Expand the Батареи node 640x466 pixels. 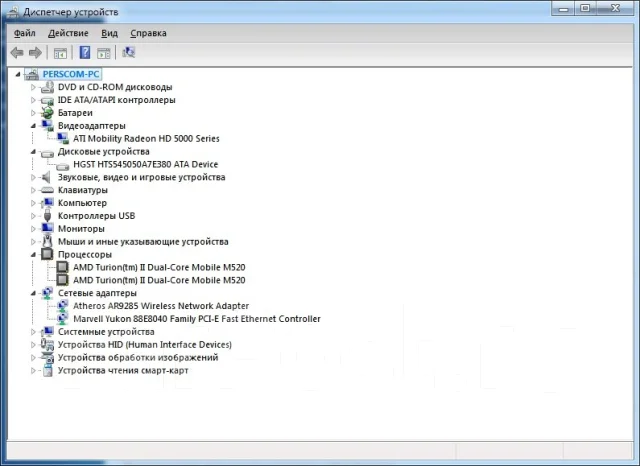(x=33, y=113)
